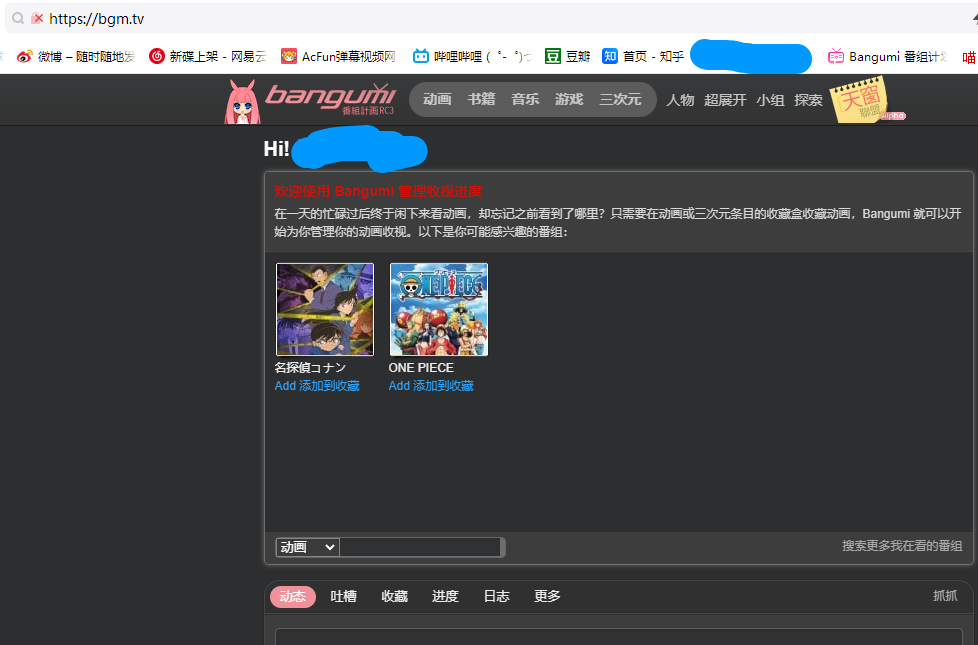Image resolution: width=978 pixels, height=645 pixels.
Task: Go to the 超展开 section
Action: [x=725, y=100]
